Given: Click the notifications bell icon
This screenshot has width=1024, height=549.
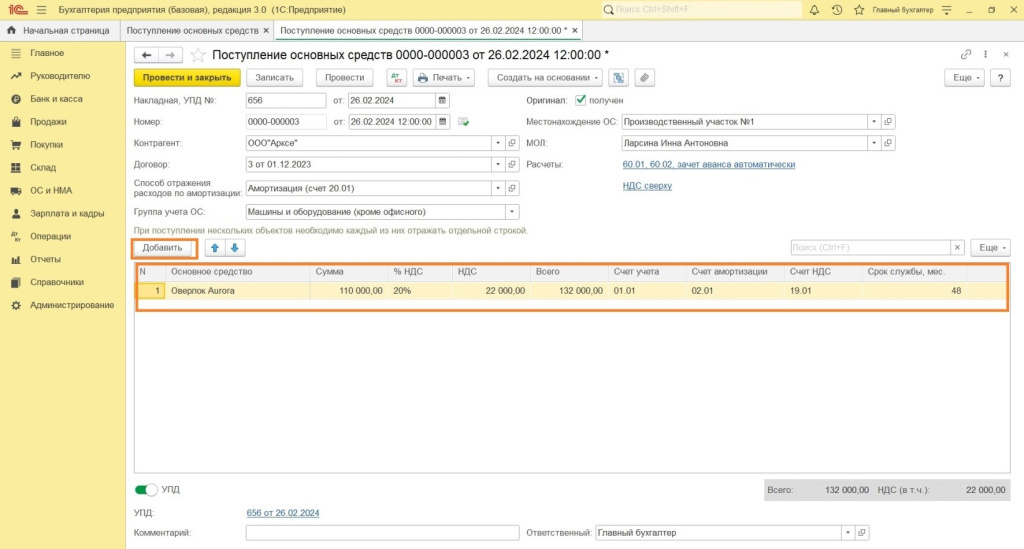Looking at the screenshot, I should pos(815,10).
